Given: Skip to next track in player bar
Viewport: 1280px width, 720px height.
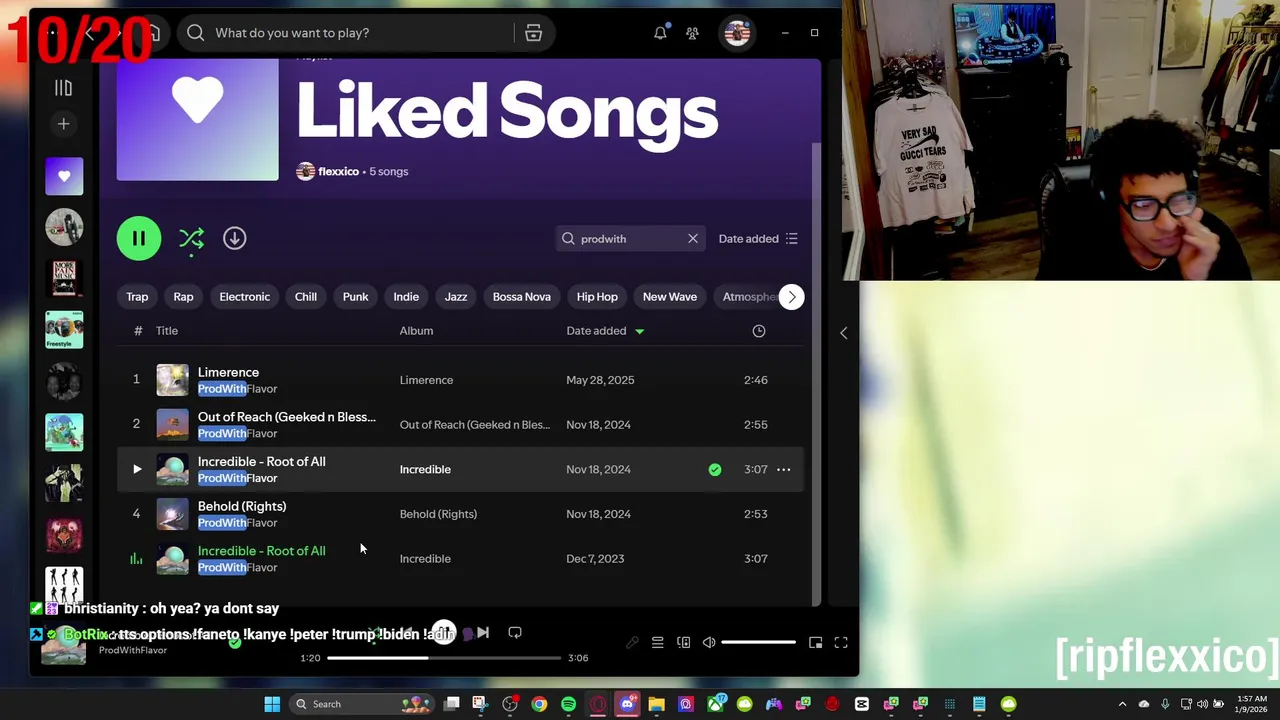Looking at the screenshot, I should click(483, 633).
